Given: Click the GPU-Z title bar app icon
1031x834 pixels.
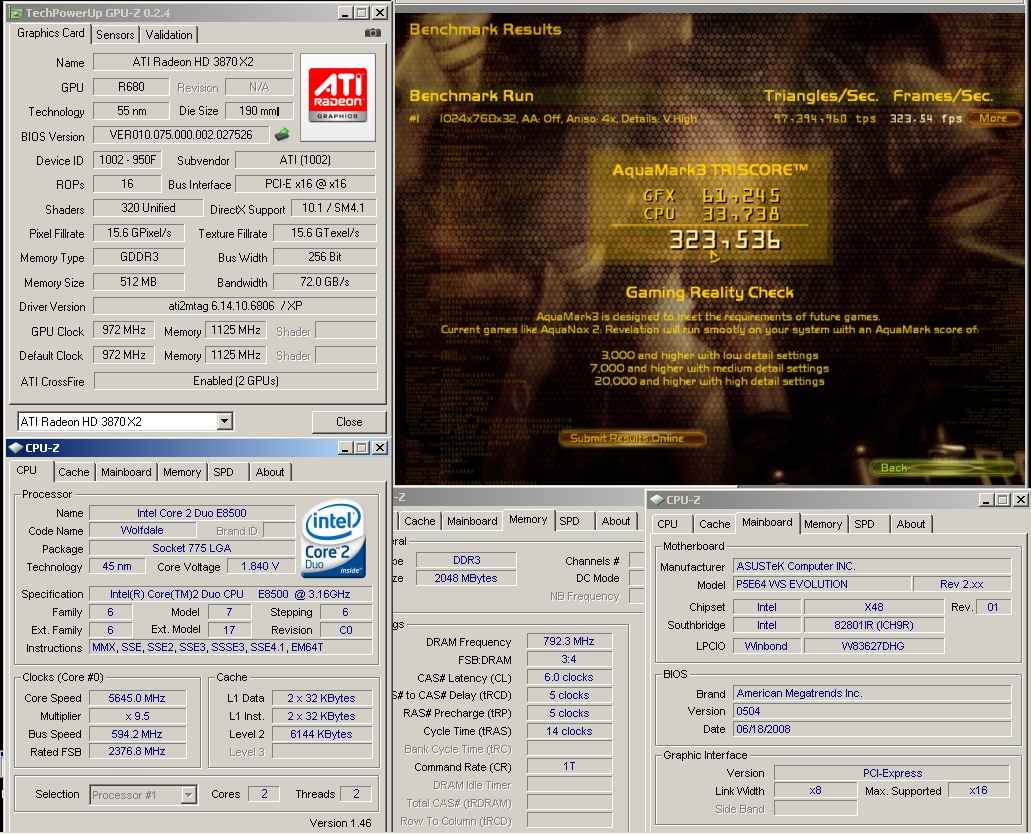Looking at the screenshot, I should pos(15,13).
